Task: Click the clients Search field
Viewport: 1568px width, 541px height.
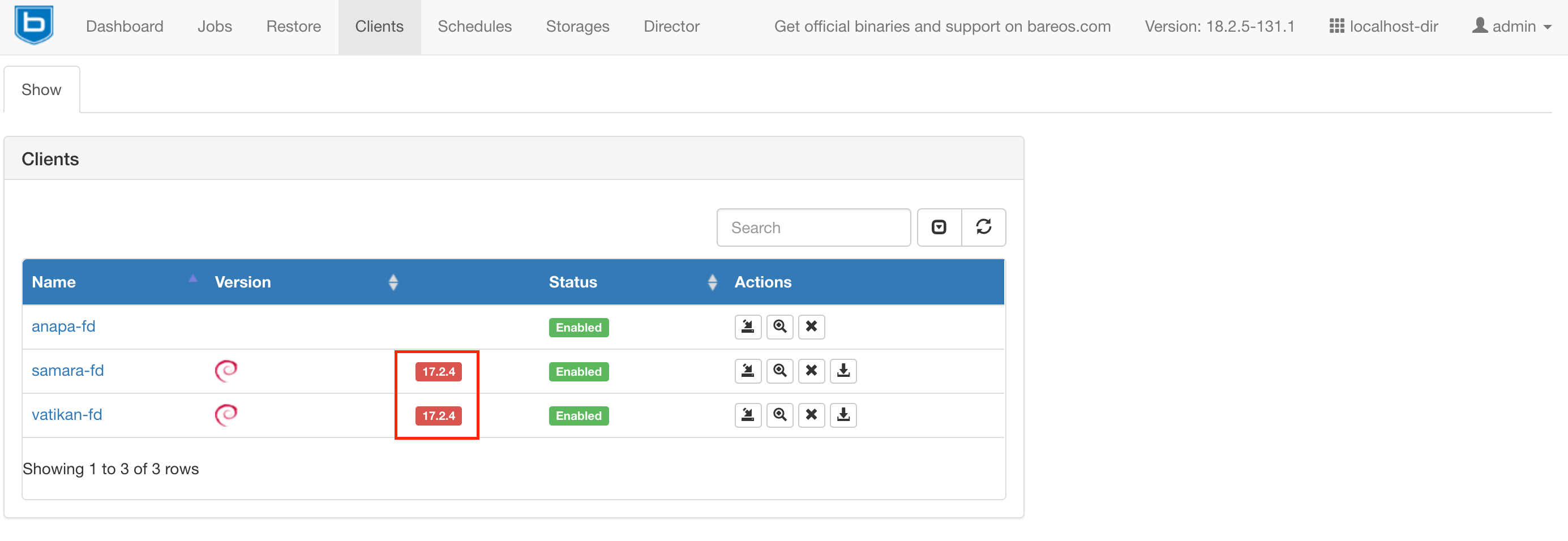Action: [813, 227]
